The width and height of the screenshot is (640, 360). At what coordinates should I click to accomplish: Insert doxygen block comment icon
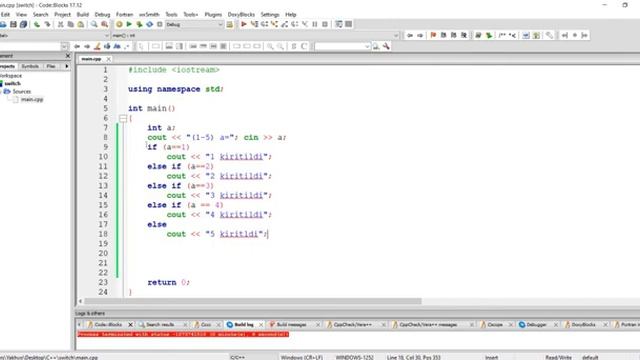(x=502, y=36)
